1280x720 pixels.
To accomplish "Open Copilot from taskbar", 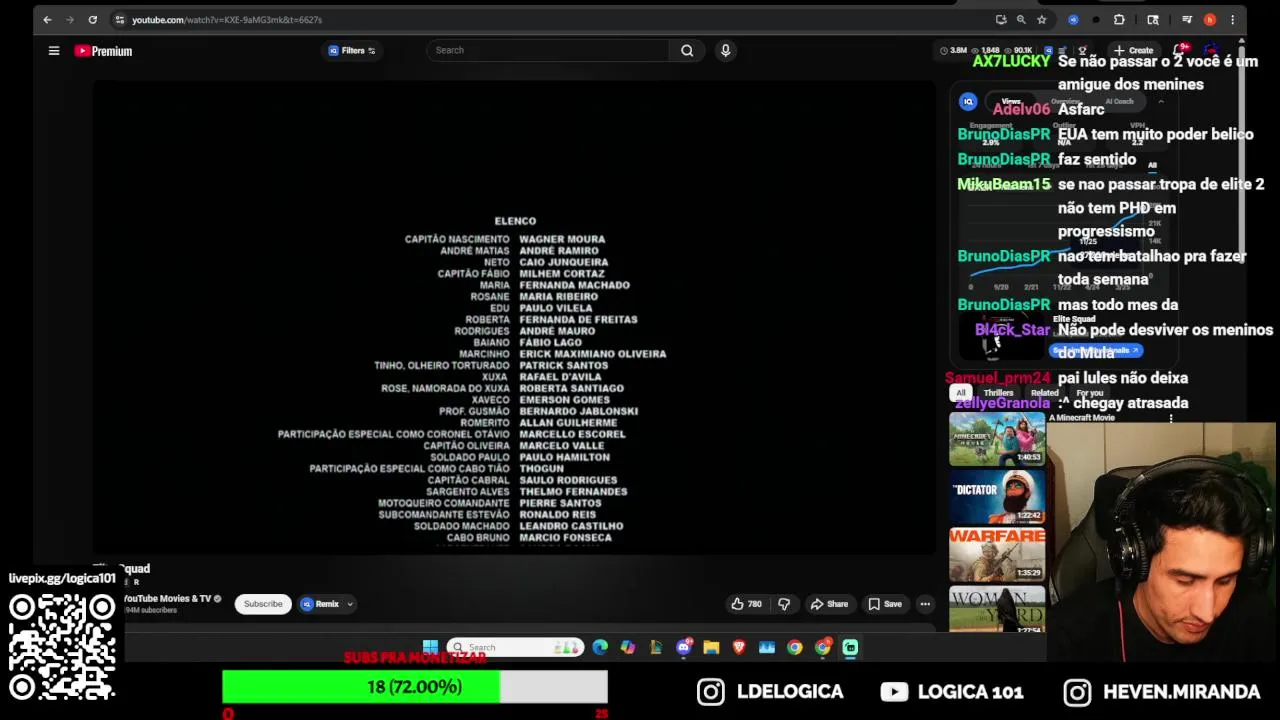I will point(628,647).
